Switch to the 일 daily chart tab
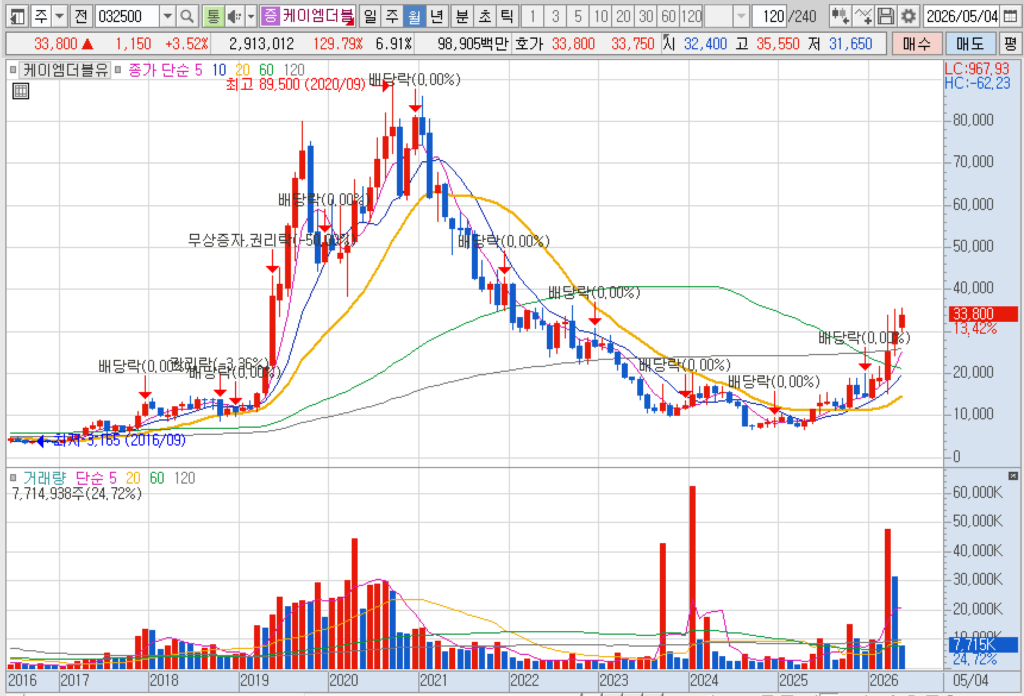Image resolution: width=1024 pixels, height=696 pixels. [370, 16]
